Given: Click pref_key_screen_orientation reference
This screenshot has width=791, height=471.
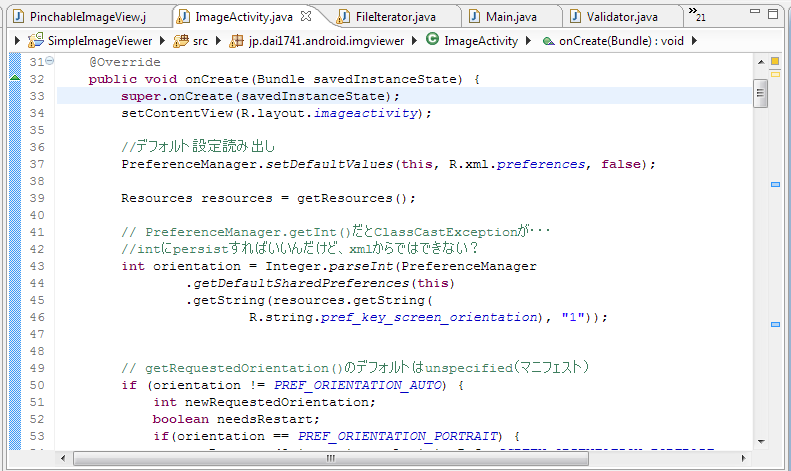Looking at the screenshot, I should click(429, 317).
